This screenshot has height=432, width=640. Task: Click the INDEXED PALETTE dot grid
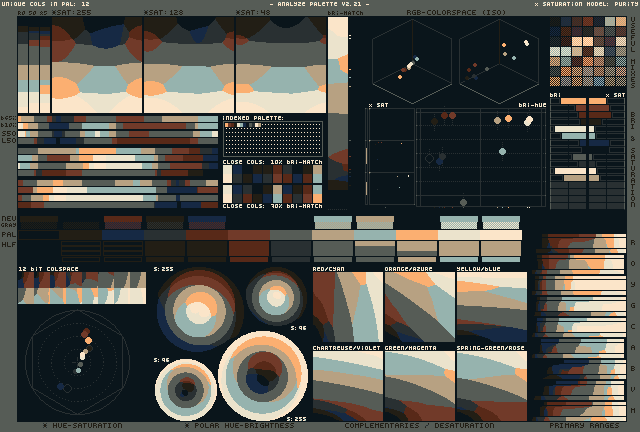(x=273, y=139)
